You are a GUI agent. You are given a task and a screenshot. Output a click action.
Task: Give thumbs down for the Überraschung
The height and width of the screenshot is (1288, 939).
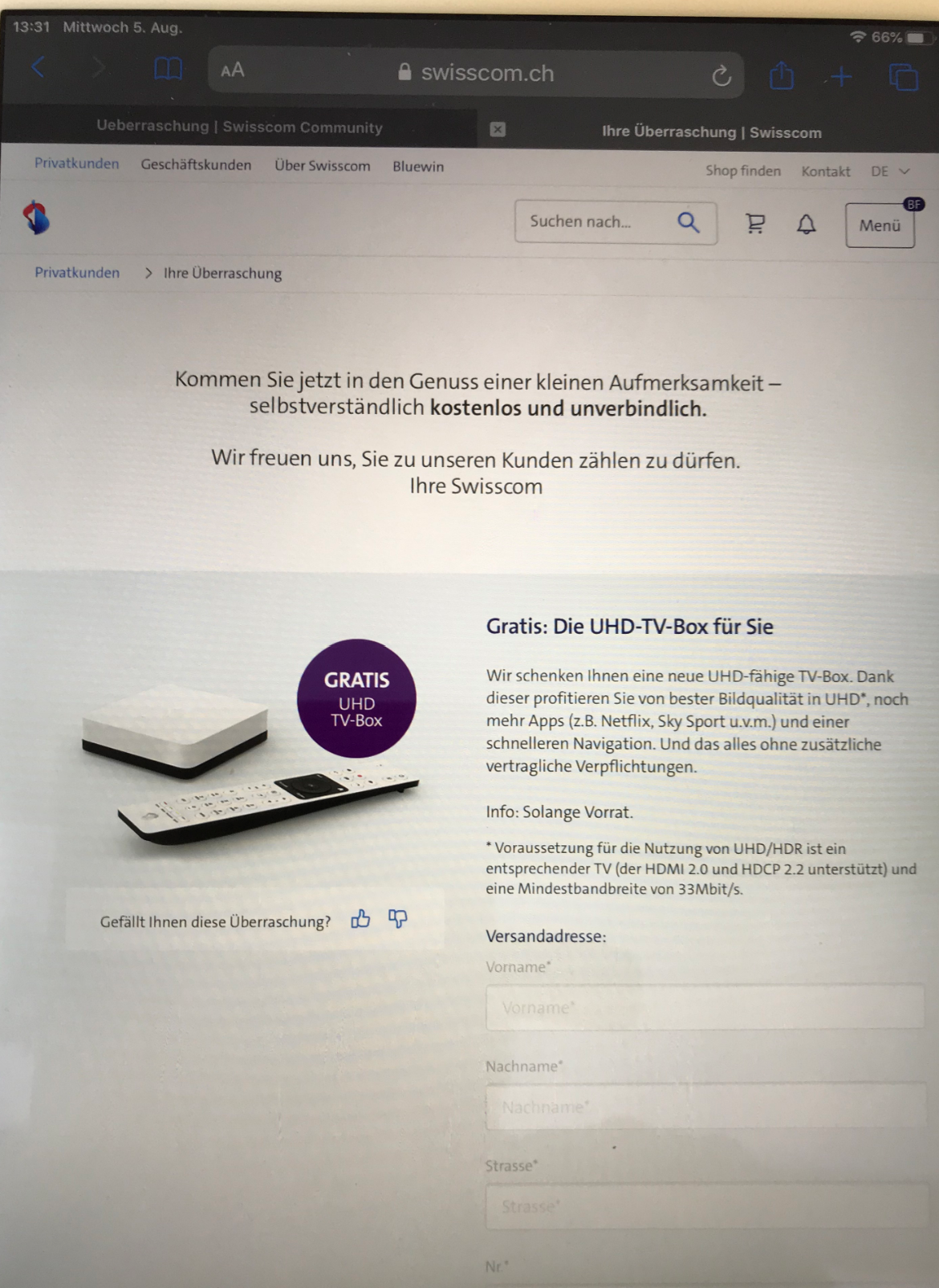point(397,919)
